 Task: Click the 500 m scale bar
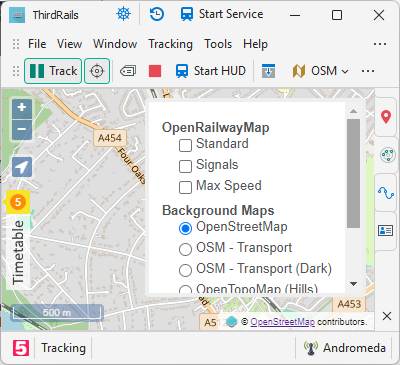[x=57, y=313]
